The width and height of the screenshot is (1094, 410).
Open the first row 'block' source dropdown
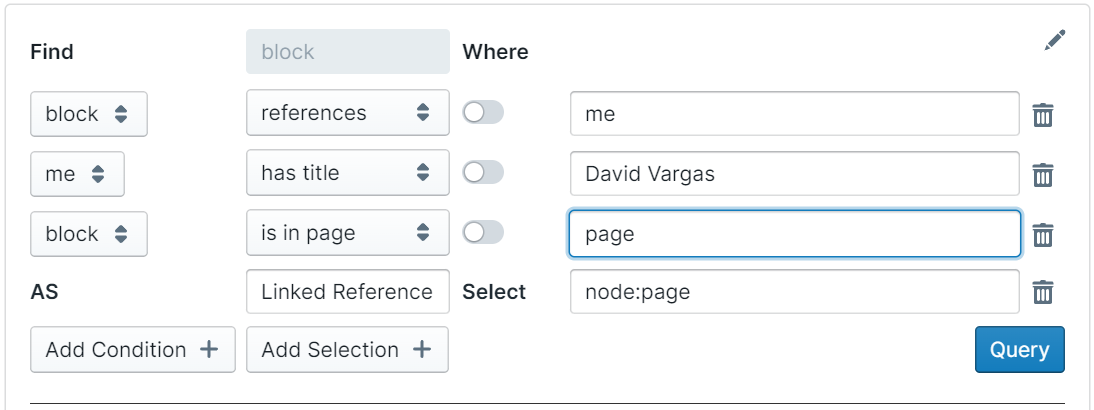pos(88,114)
